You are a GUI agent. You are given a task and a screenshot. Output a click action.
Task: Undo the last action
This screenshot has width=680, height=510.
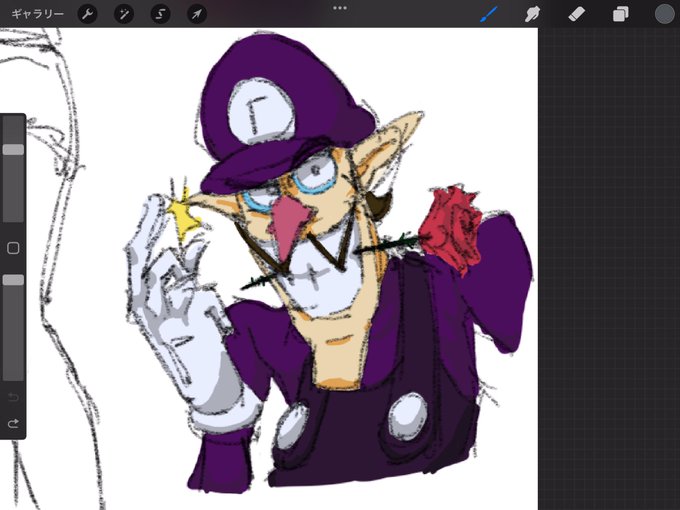coord(13,397)
